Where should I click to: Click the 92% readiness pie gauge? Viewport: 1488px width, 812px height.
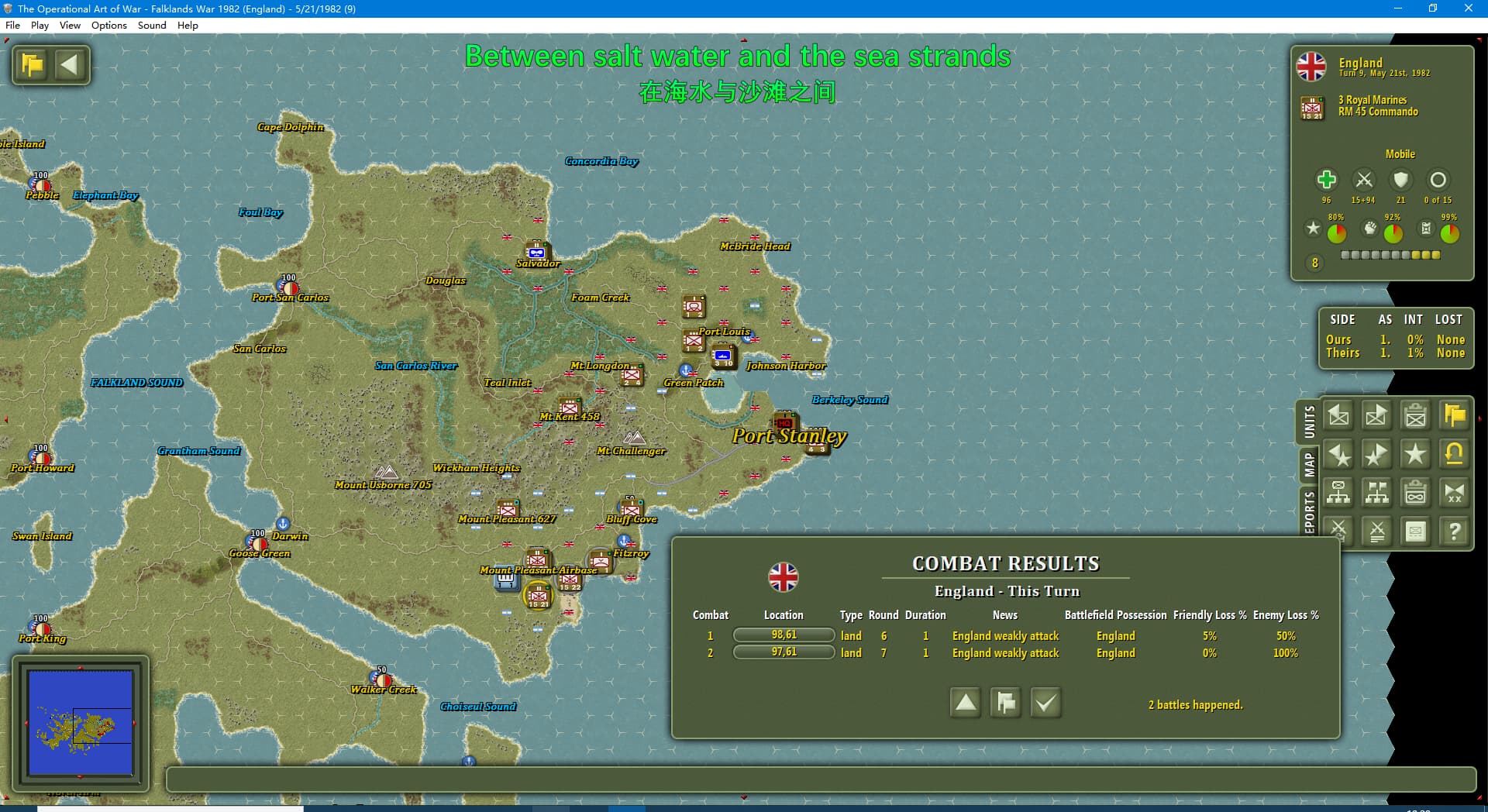(x=1393, y=233)
